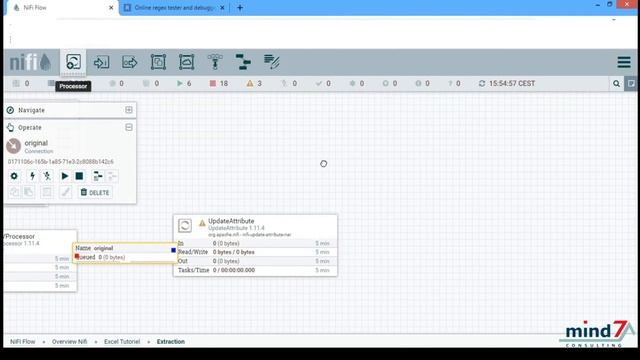Image resolution: width=640 pixels, height=360 pixels.
Task: Click the Copy icon in Operate panel
Action: (x=14, y=192)
